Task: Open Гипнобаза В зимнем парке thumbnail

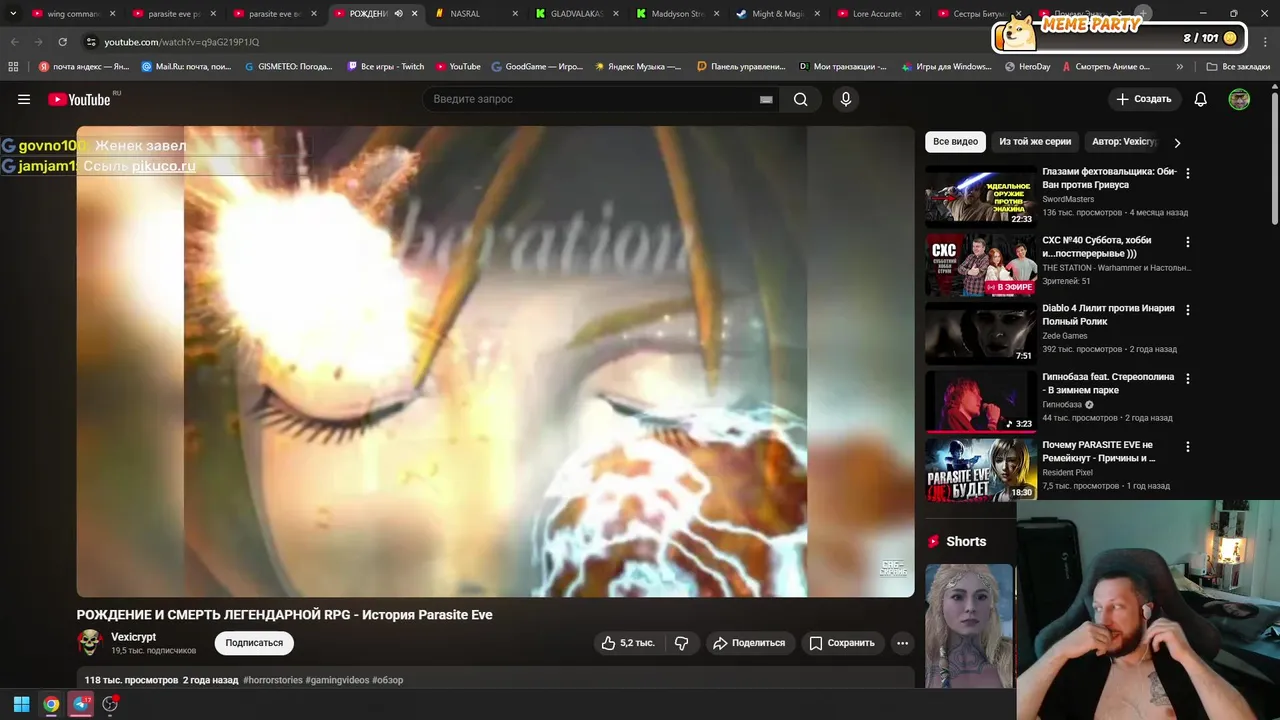Action: coord(981,401)
